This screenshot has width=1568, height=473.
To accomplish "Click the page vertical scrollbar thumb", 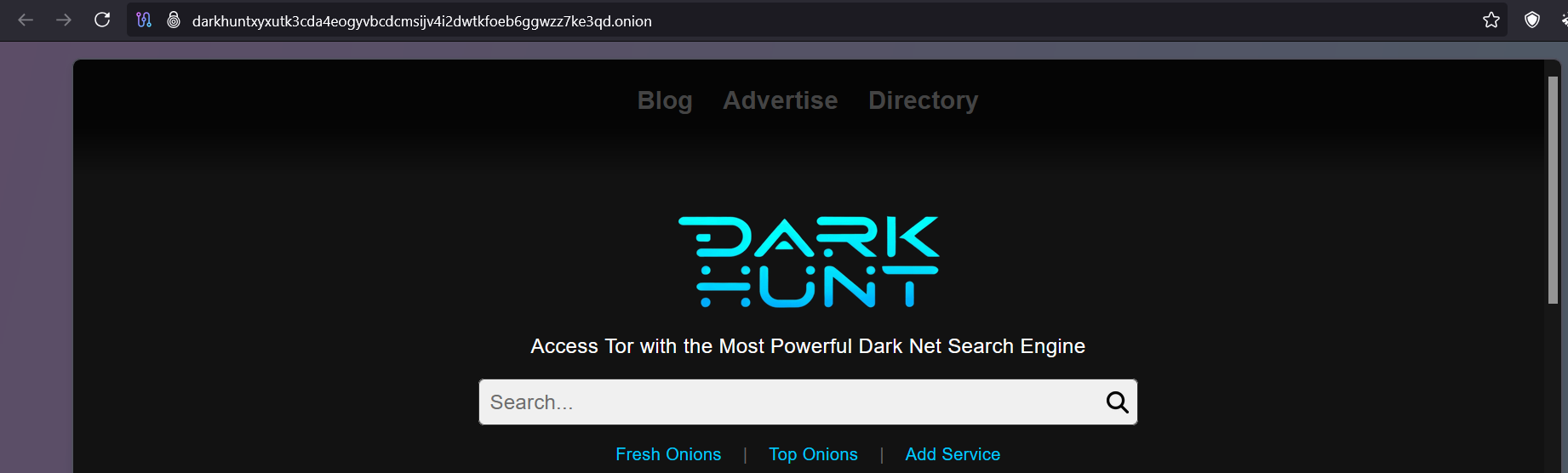I will coord(1553,190).
